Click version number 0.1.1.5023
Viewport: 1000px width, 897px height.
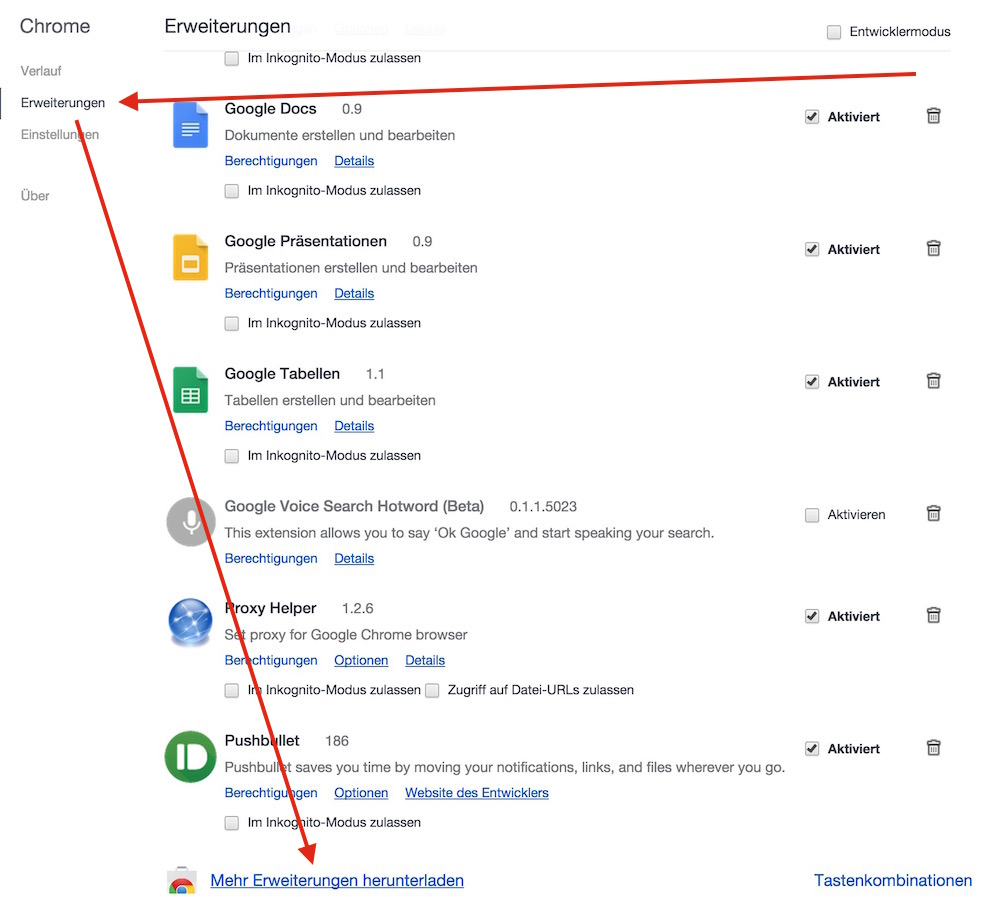point(543,507)
